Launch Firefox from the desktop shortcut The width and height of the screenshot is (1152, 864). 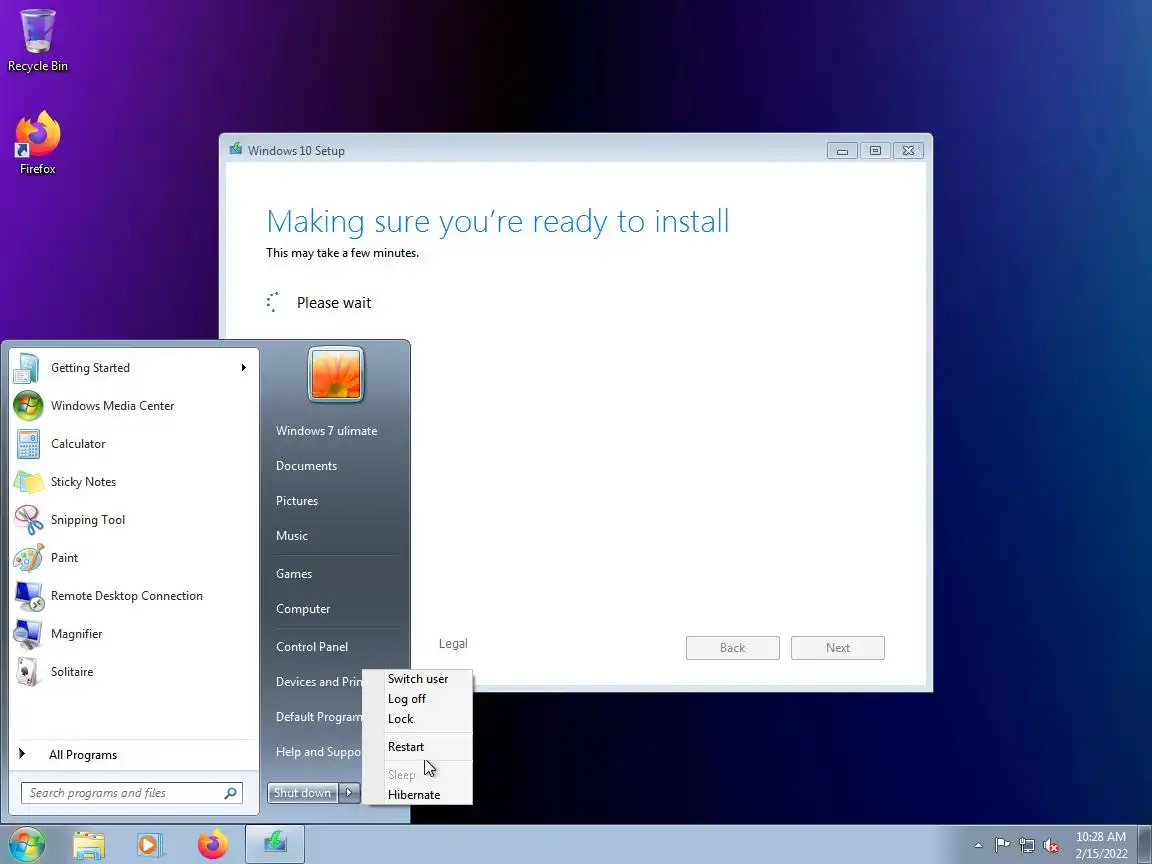tap(37, 143)
